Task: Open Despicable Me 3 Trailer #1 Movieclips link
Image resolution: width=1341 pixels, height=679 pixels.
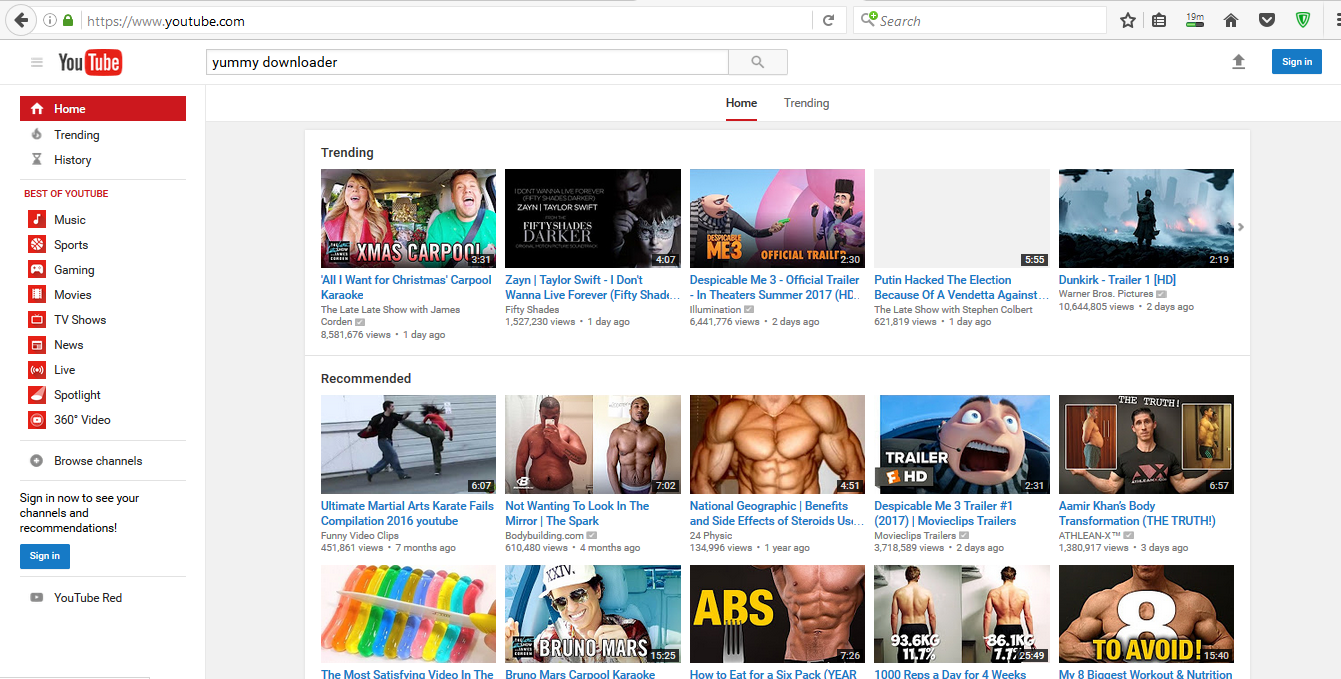Action: [945, 513]
